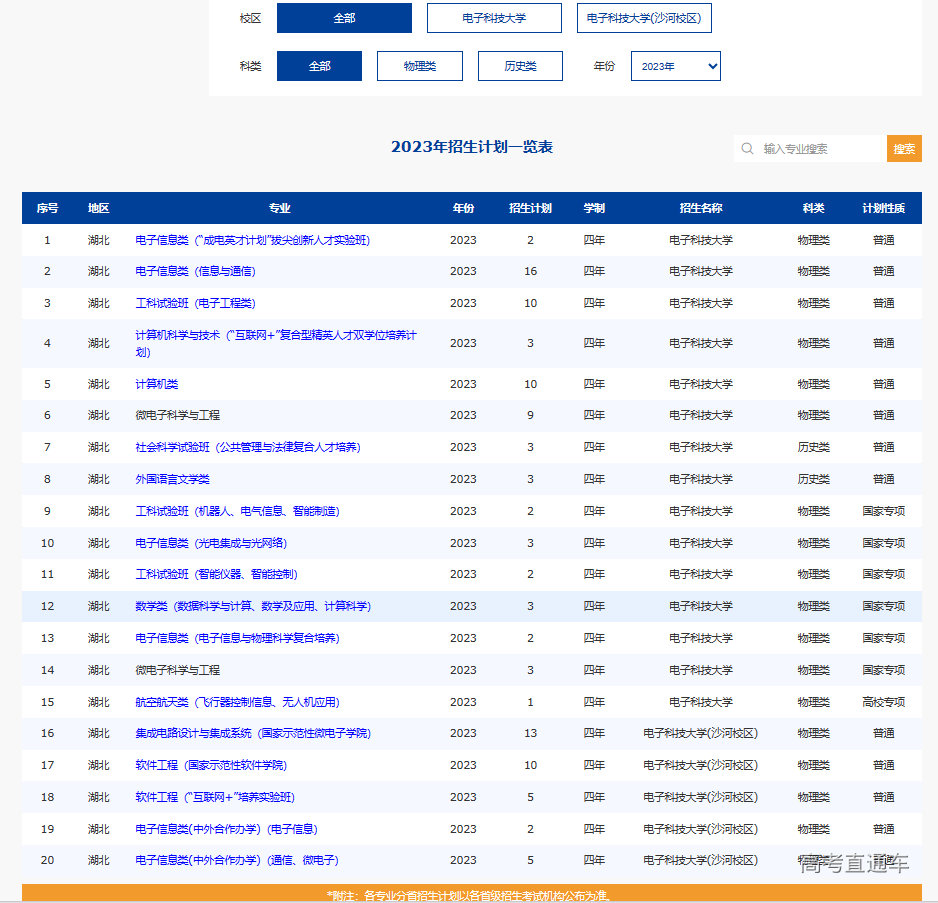Click the magnifier icon in search box

tap(747, 149)
